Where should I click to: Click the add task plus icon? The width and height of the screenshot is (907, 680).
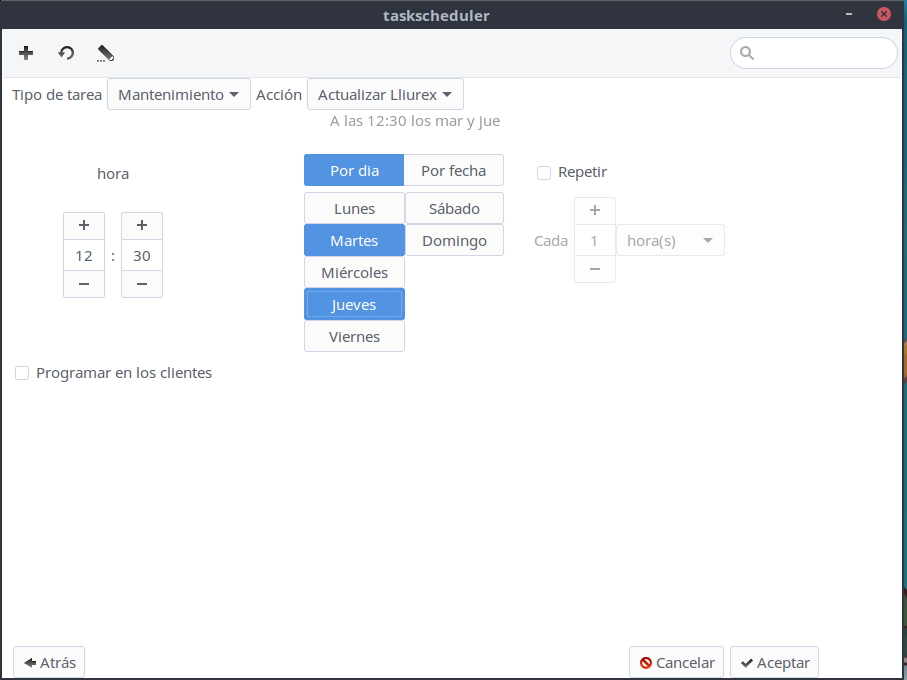click(x=26, y=53)
